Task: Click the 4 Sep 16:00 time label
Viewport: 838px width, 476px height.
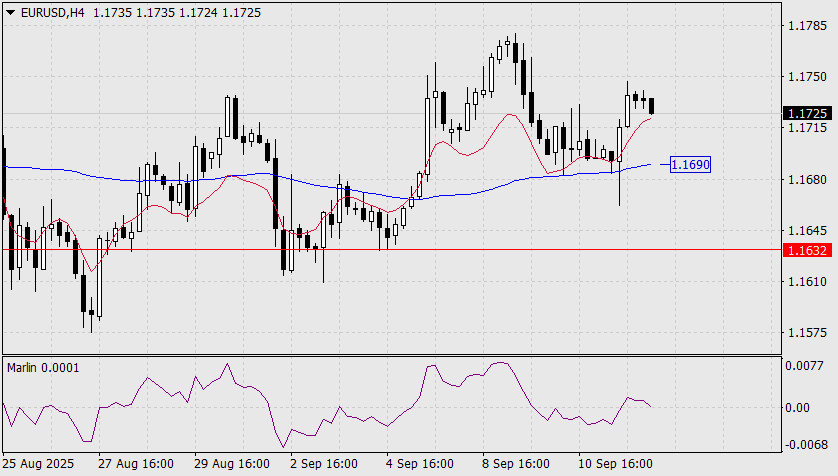Action: 419,464
